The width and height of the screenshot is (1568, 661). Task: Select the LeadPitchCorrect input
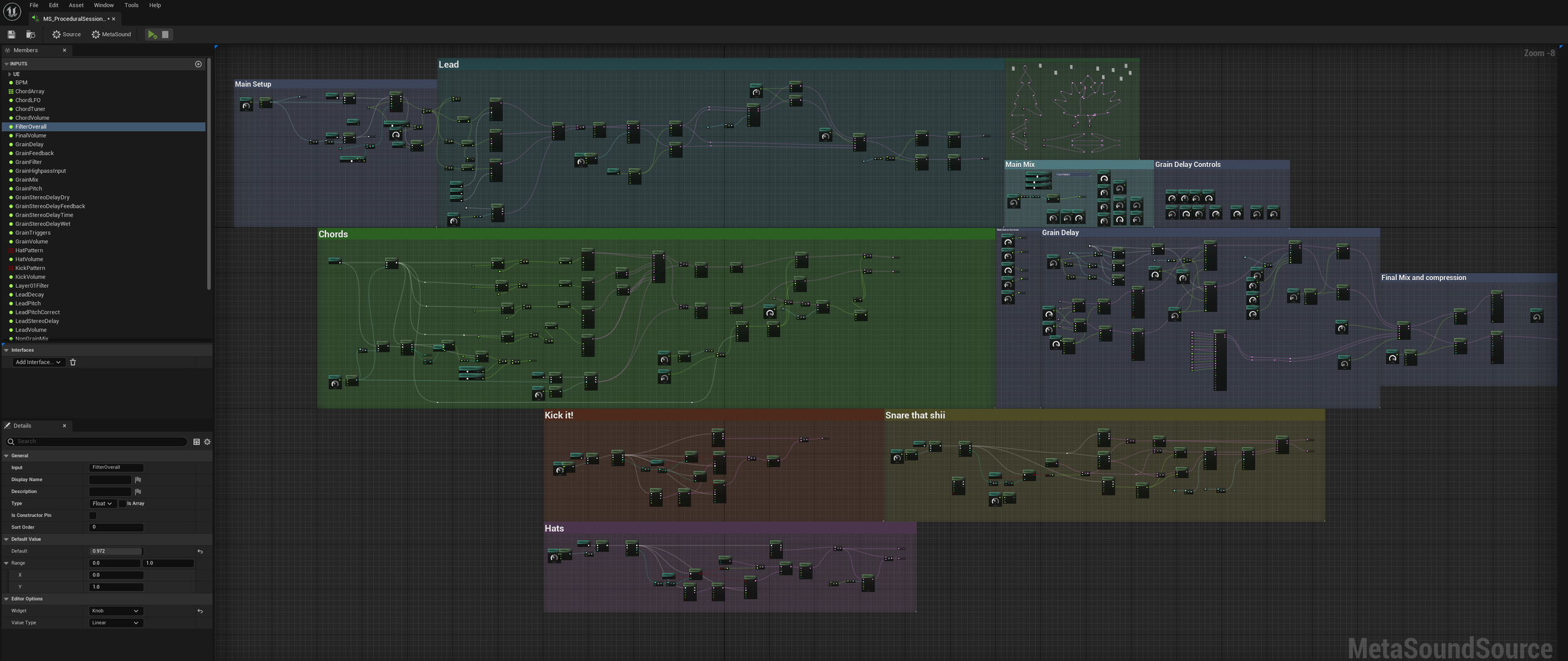point(38,312)
